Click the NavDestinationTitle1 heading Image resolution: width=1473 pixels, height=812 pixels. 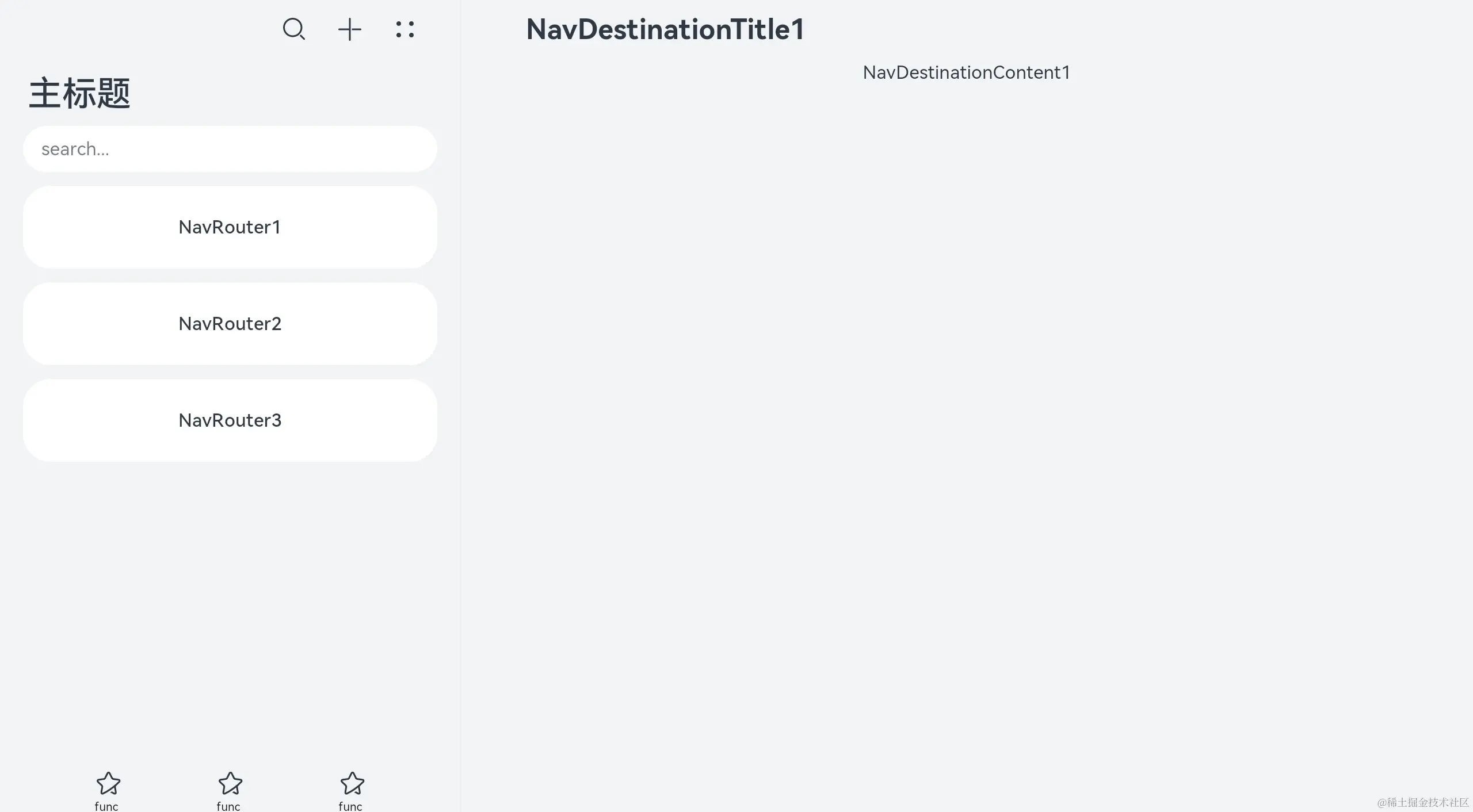pyautogui.click(x=665, y=29)
